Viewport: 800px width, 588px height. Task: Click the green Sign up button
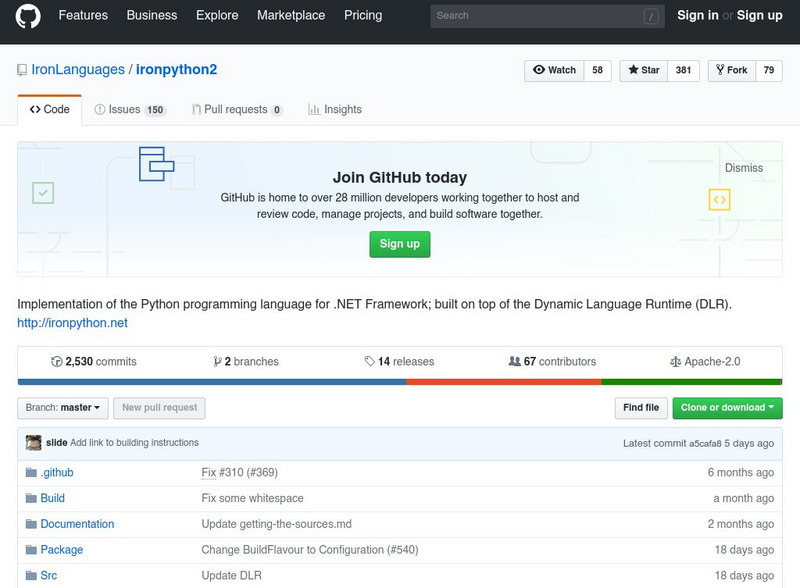399,244
